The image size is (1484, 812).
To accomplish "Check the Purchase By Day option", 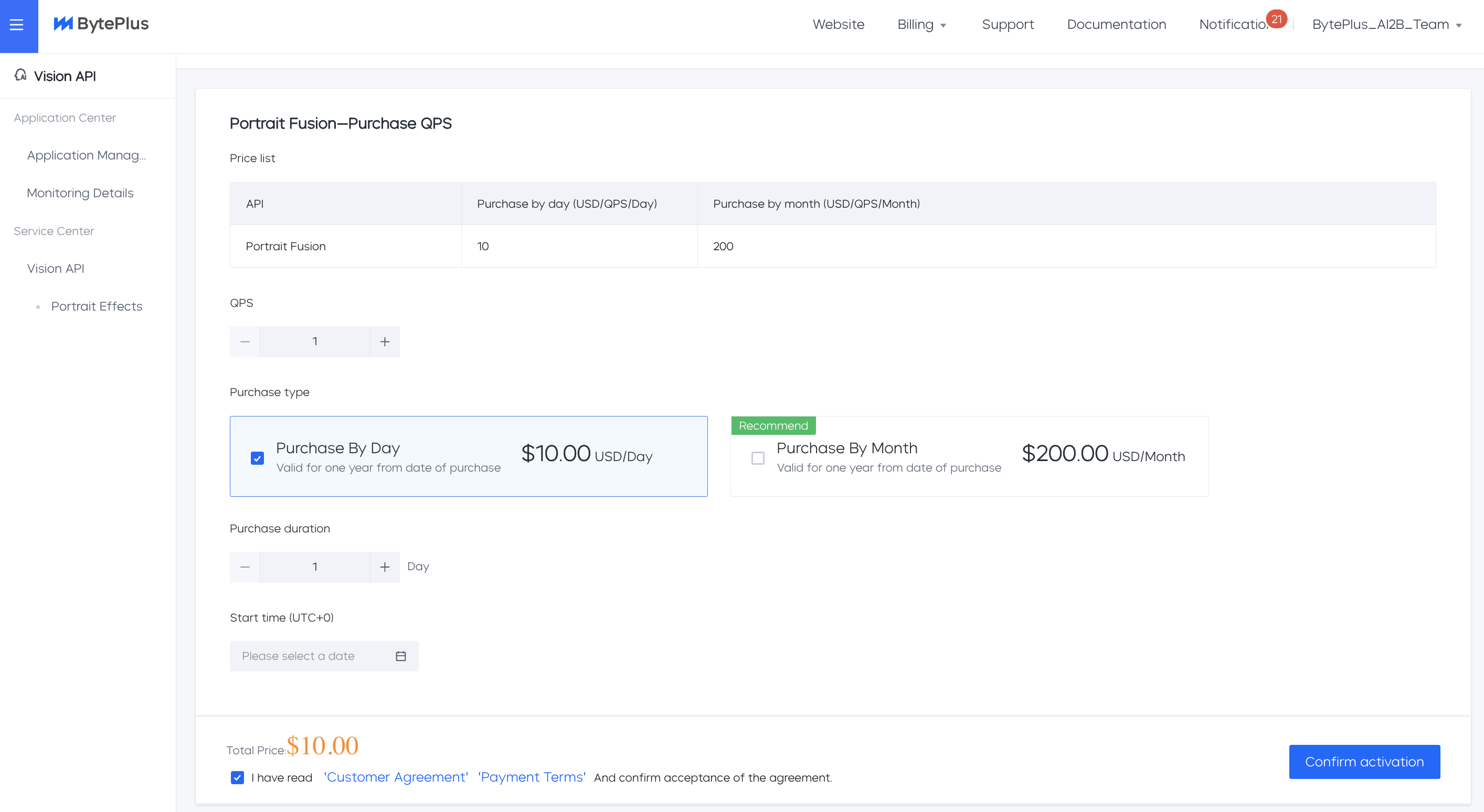I will click(258, 458).
